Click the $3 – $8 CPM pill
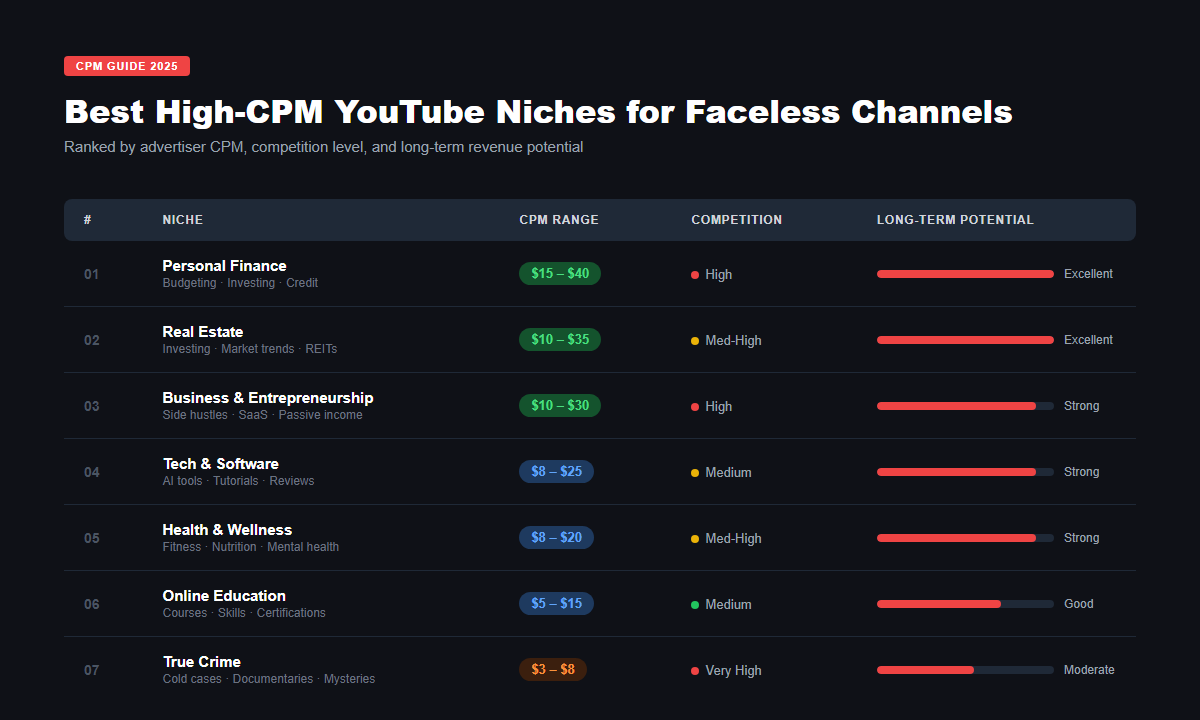The image size is (1200, 720). coord(553,670)
